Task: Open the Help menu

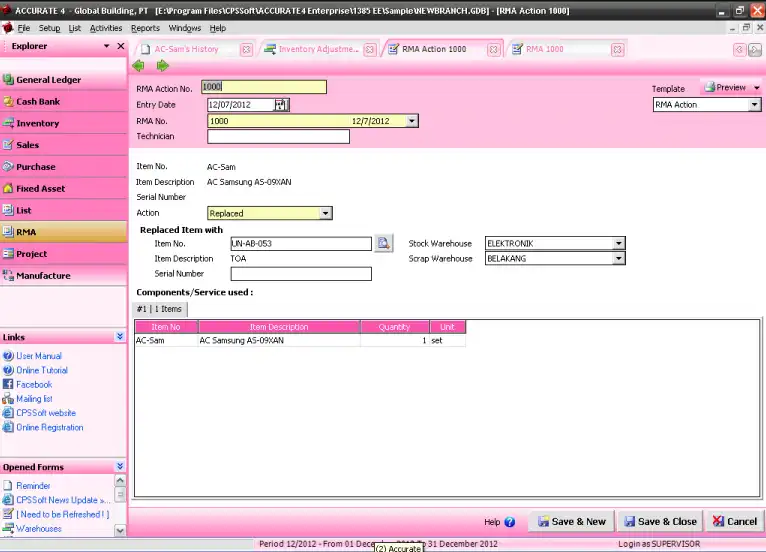Action: 218,28
